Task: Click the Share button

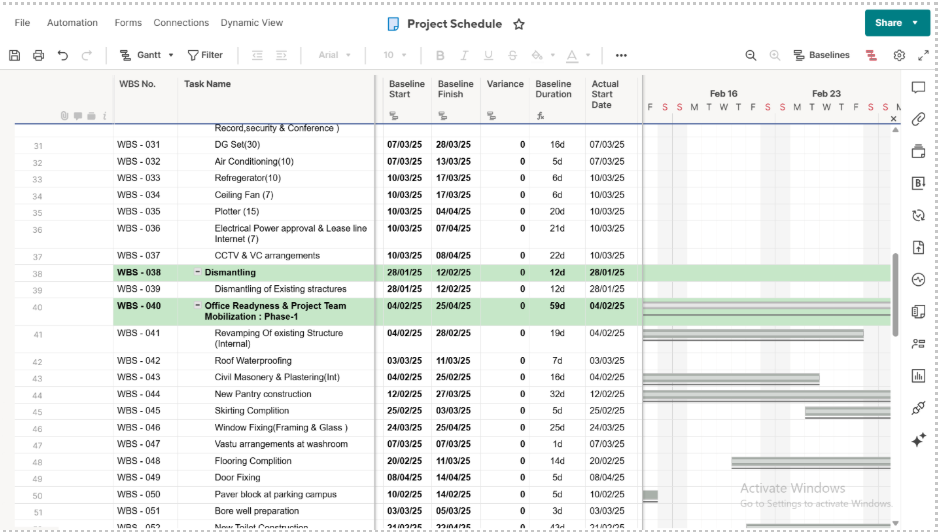Action: (888, 23)
